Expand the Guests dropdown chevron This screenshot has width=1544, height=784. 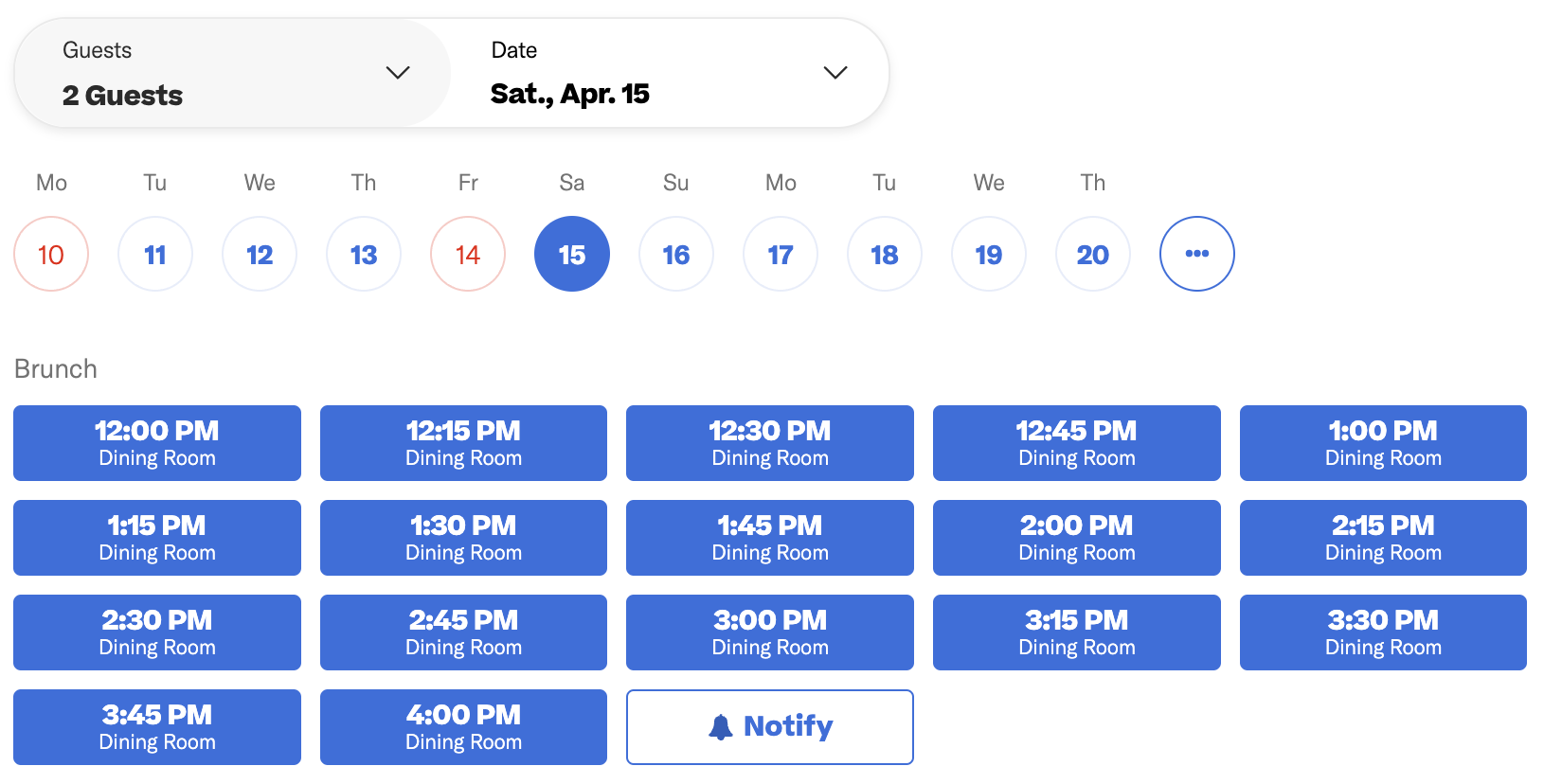pyautogui.click(x=398, y=73)
